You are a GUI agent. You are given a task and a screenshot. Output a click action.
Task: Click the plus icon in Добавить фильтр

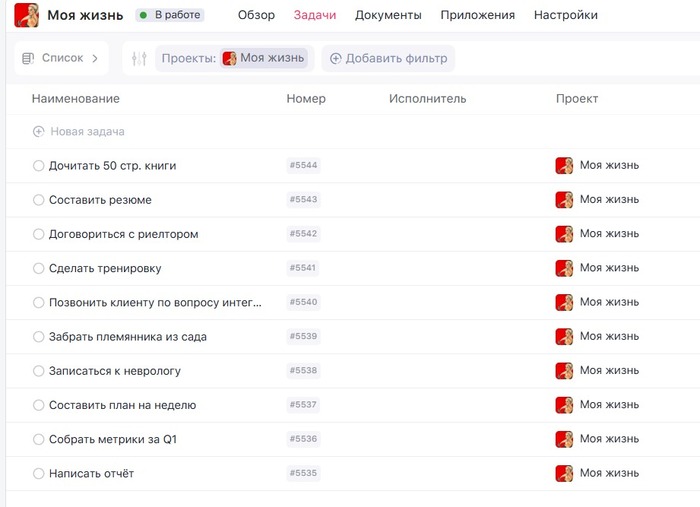pos(336,58)
